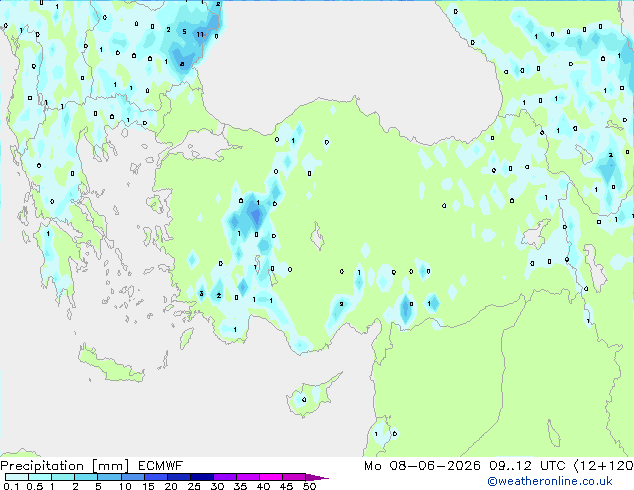634x490 pixels.
Task: Click the '(12+120' forecast offset text
Action: (603, 466)
